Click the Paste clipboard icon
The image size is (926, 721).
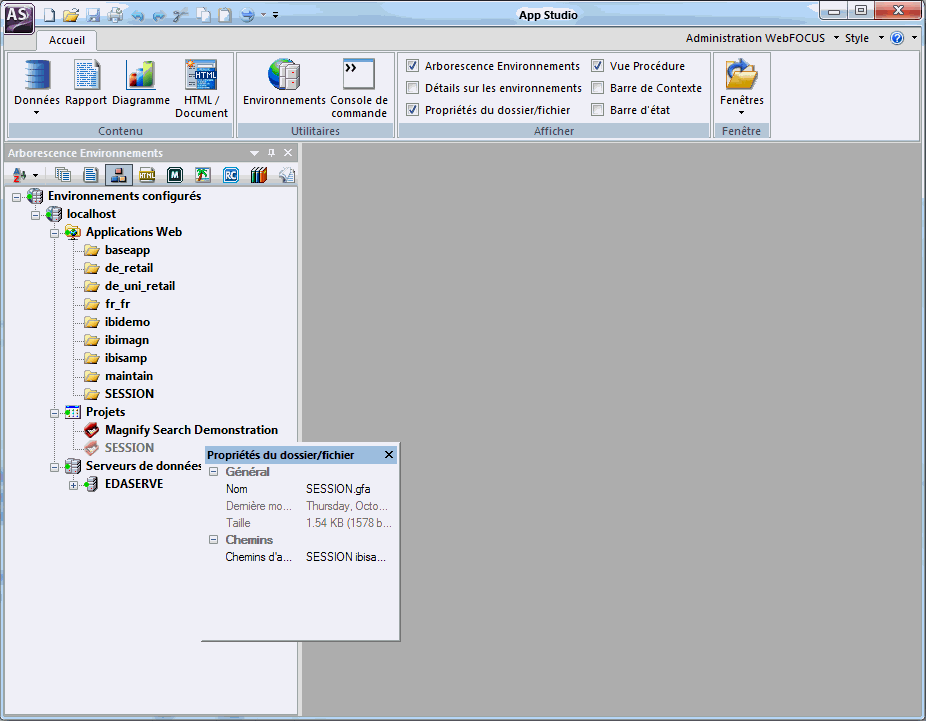pyautogui.click(x=224, y=15)
